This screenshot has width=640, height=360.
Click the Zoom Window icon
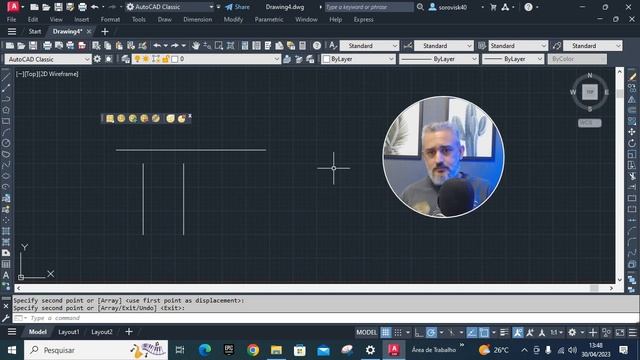tap(219, 46)
